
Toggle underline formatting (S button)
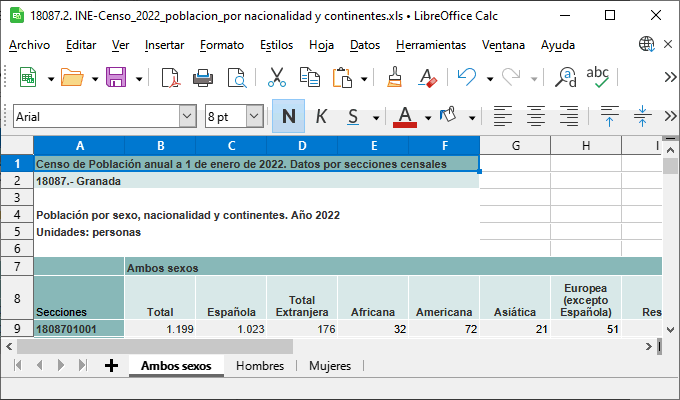353,116
